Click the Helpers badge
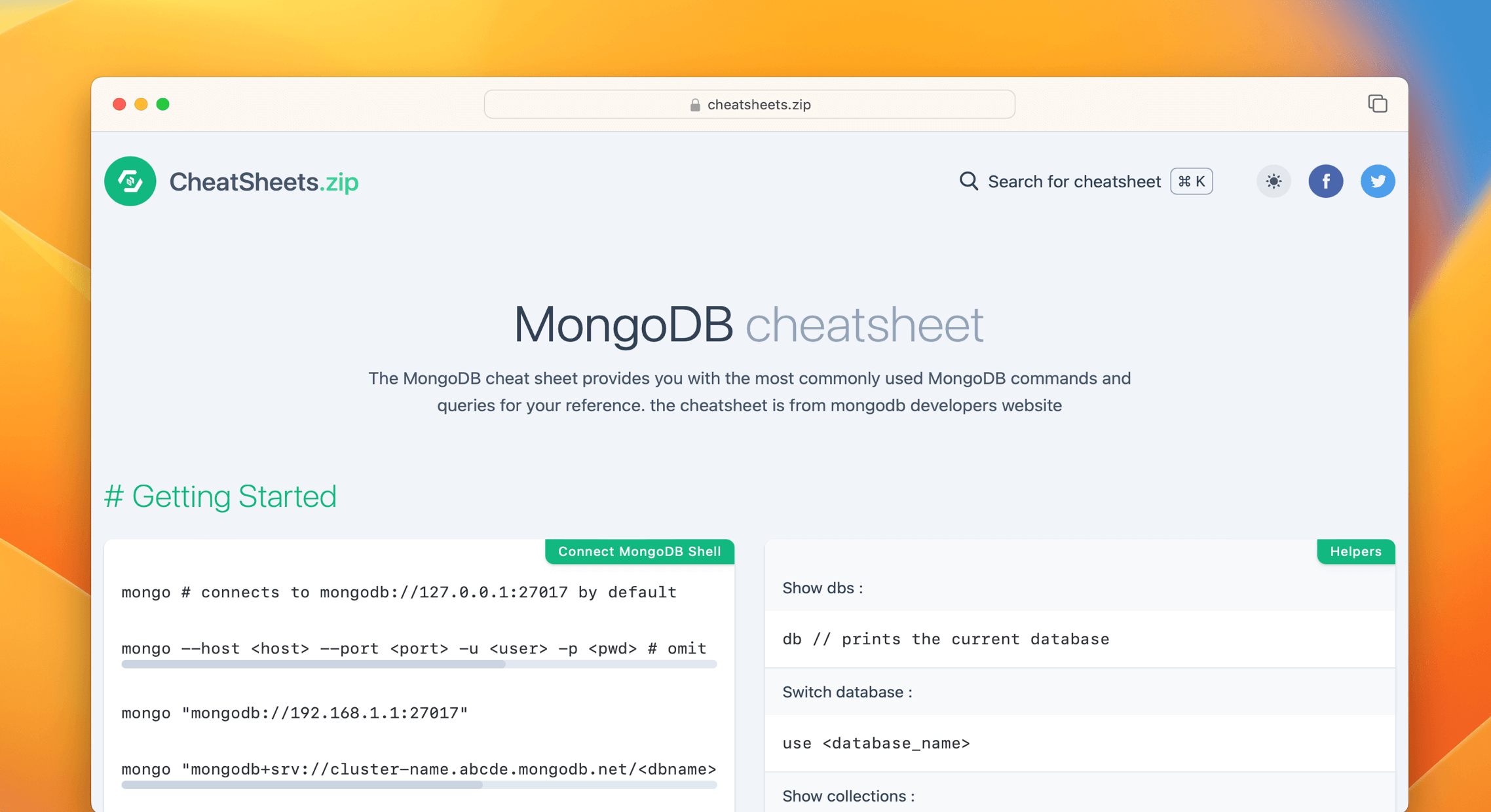The width and height of the screenshot is (1491, 812). point(1355,551)
